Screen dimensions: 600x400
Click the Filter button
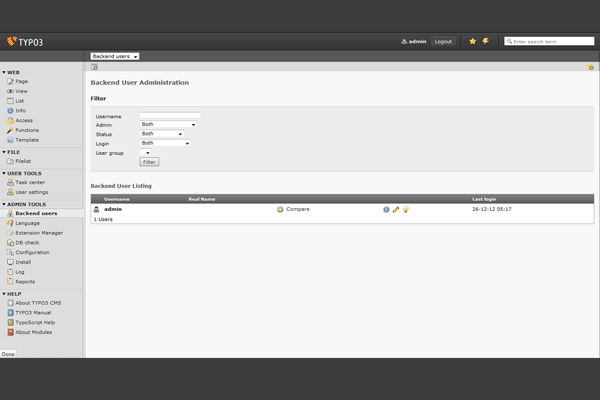(x=149, y=162)
